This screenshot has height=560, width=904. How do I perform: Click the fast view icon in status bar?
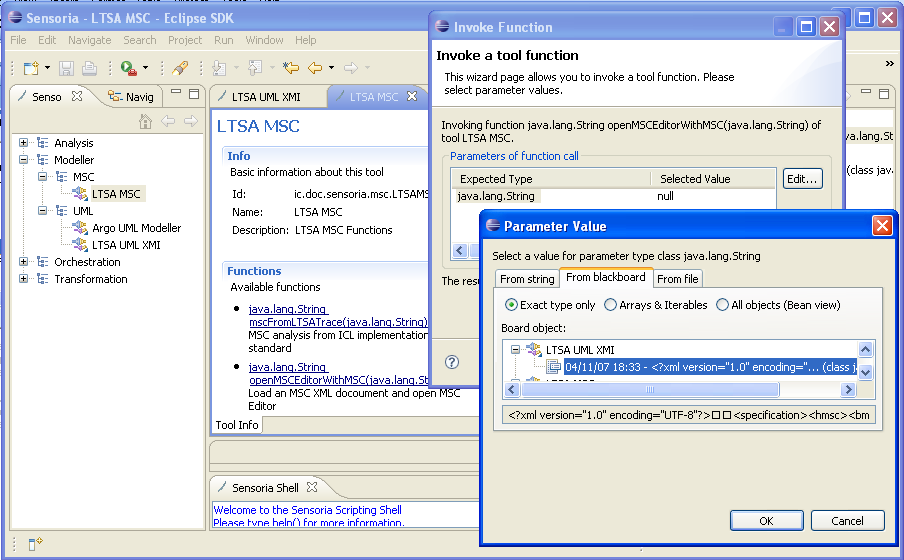point(35,543)
